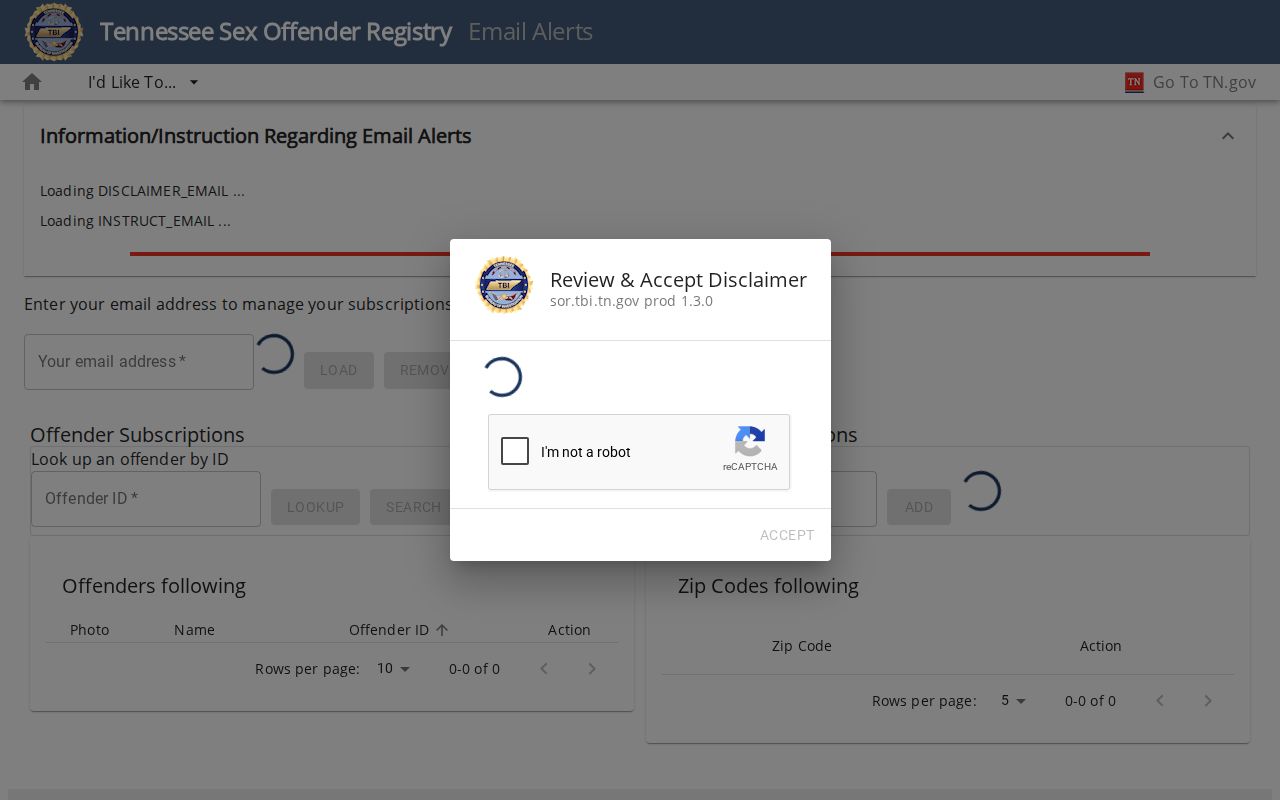Viewport: 1280px width, 800px height.
Task: Click the Offender Subscriptions heading
Action: [x=137, y=435]
